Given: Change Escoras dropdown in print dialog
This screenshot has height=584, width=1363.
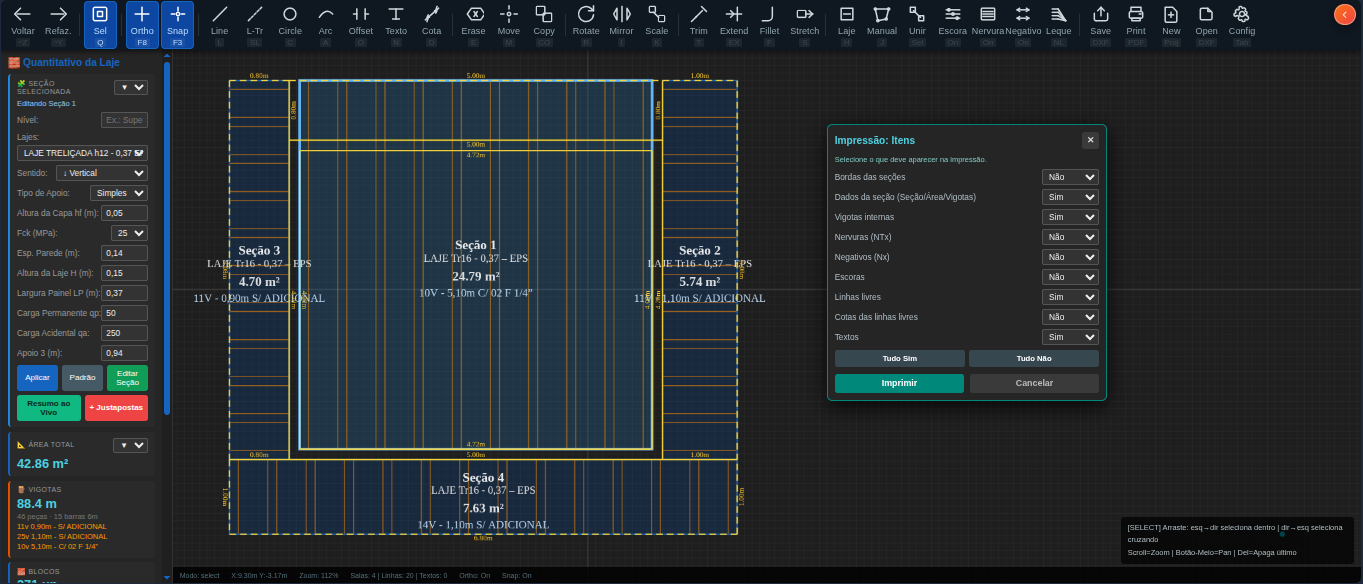Looking at the screenshot, I should point(1070,277).
